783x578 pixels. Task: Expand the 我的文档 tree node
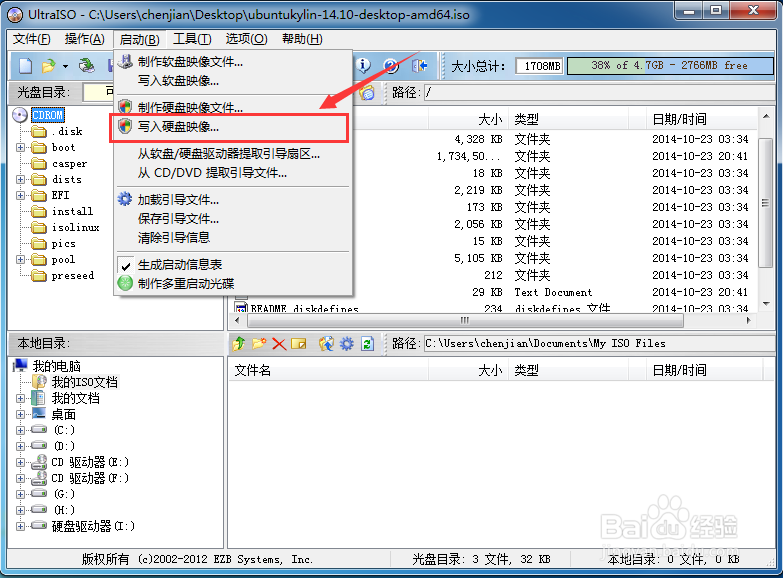click(20, 398)
